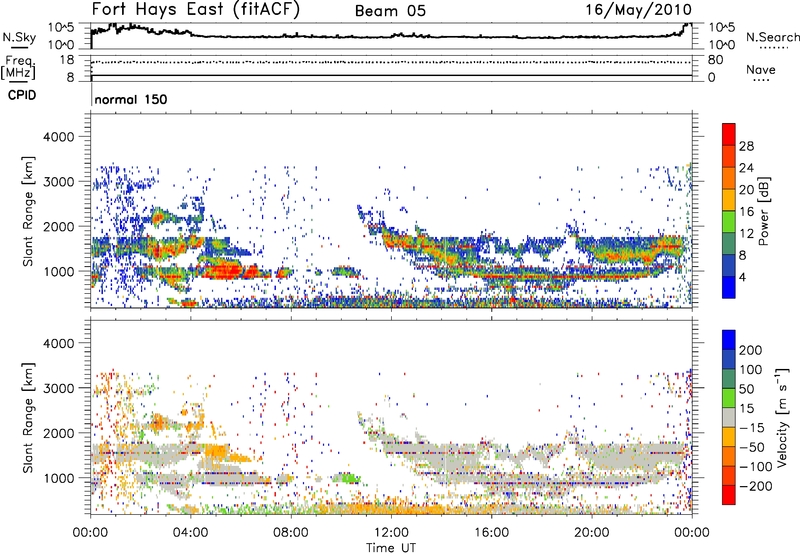Image resolution: width=800 pixels, height=554 pixels.
Task: Select the 'CPID' row label
Action: point(22,95)
